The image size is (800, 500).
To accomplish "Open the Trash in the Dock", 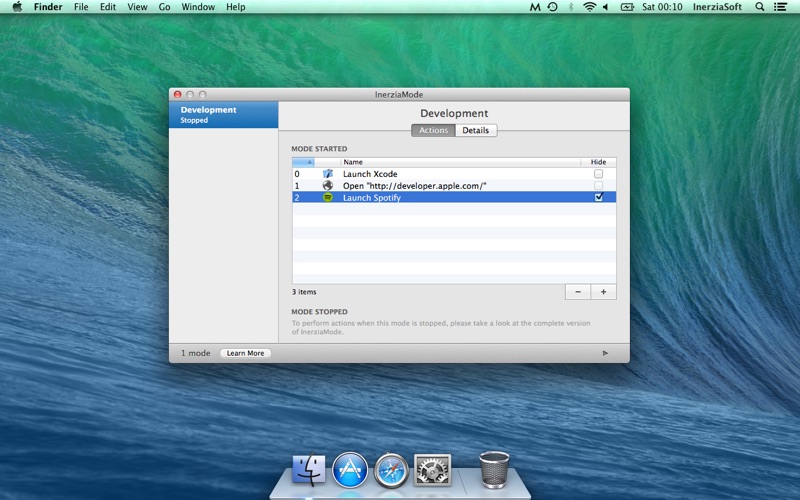I will (x=494, y=470).
